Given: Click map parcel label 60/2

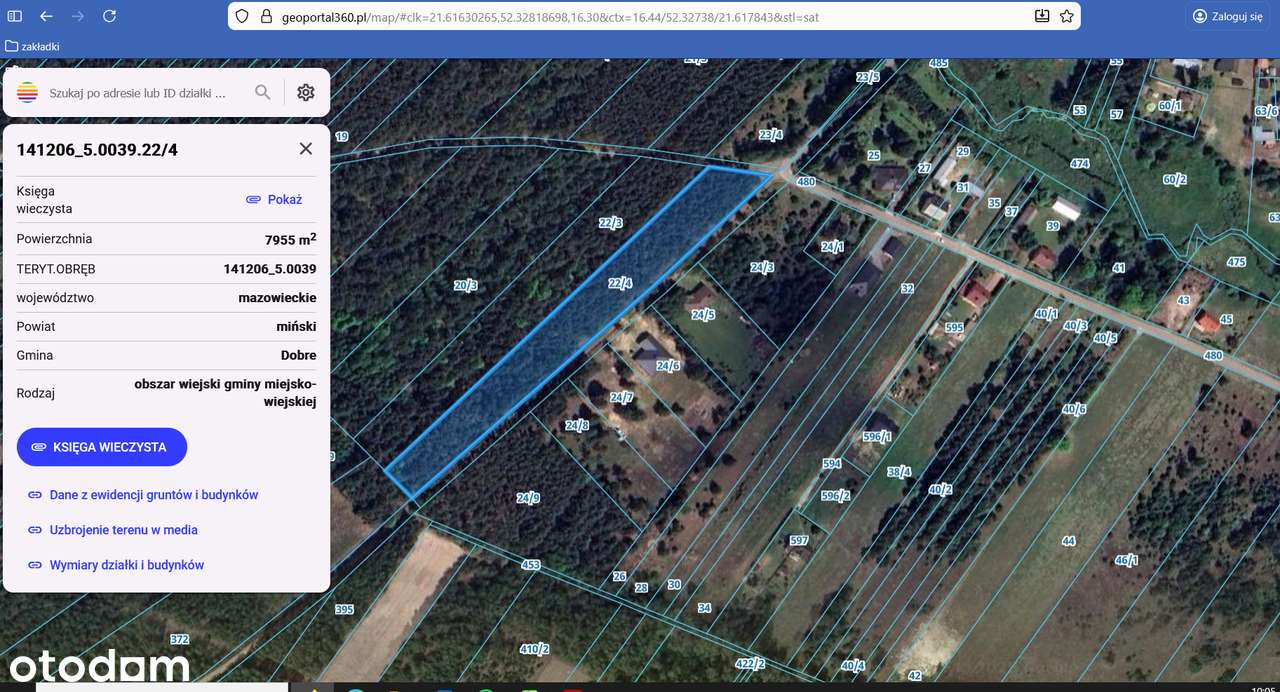Looking at the screenshot, I should coord(1174,180).
